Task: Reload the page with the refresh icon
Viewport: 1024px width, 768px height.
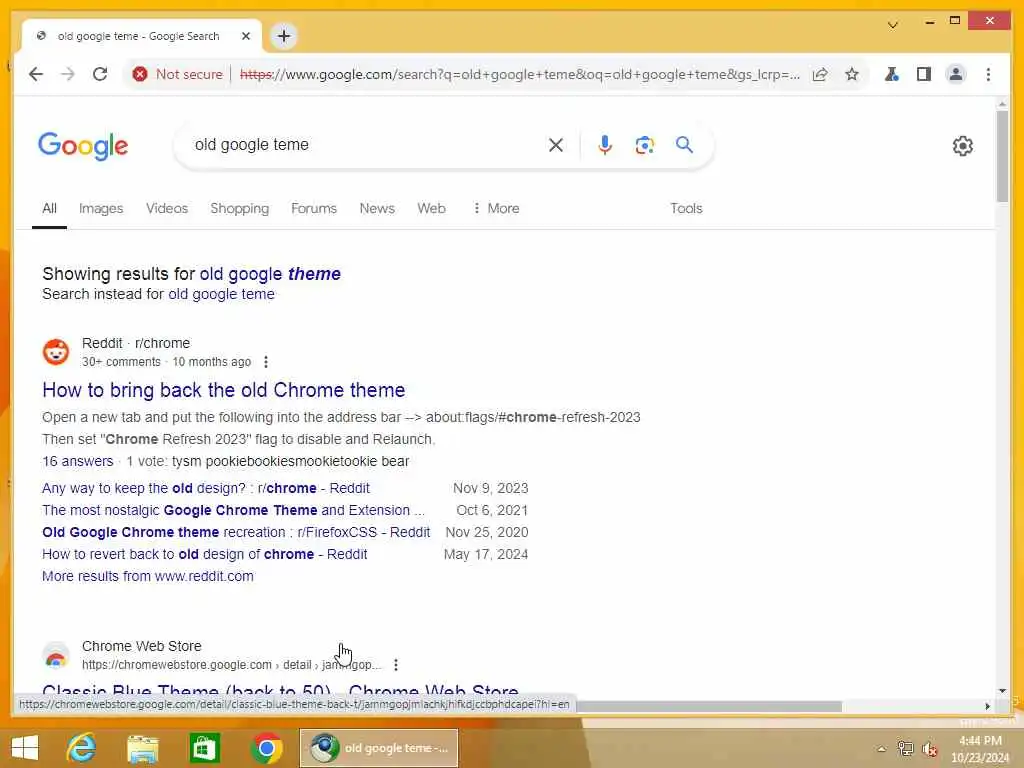Action: [100, 74]
